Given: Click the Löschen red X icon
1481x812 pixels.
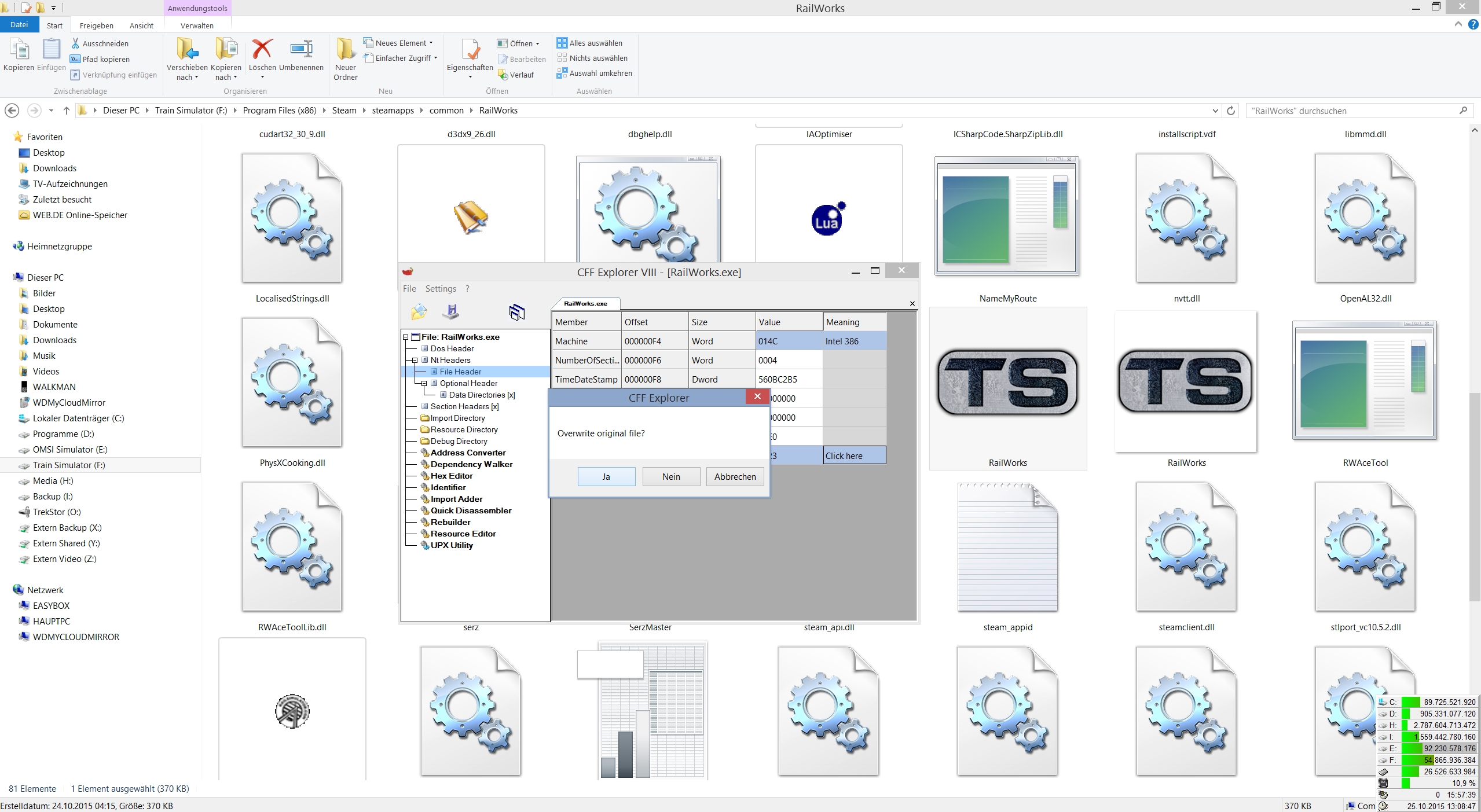Looking at the screenshot, I should (x=262, y=49).
